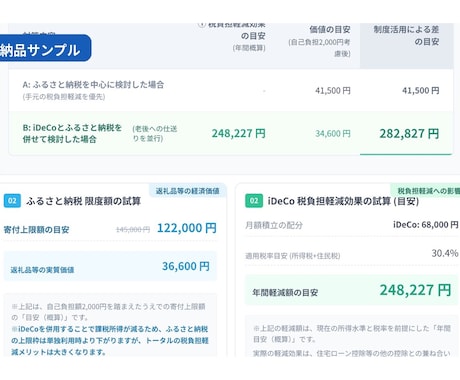The height and width of the screenshot is (380, 460).
Task: Click the 41,500 円 value in the rightmost column
Action: (420, 90)
